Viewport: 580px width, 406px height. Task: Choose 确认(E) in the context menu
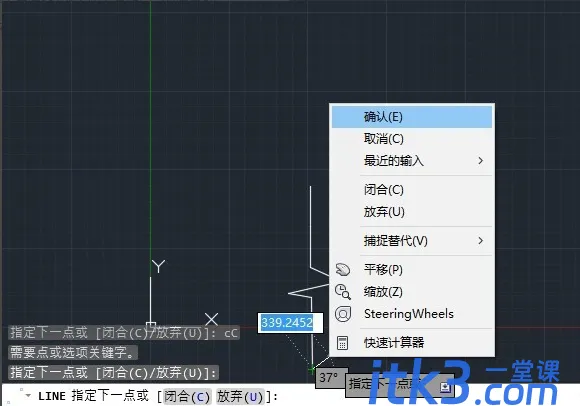(412, 117)
